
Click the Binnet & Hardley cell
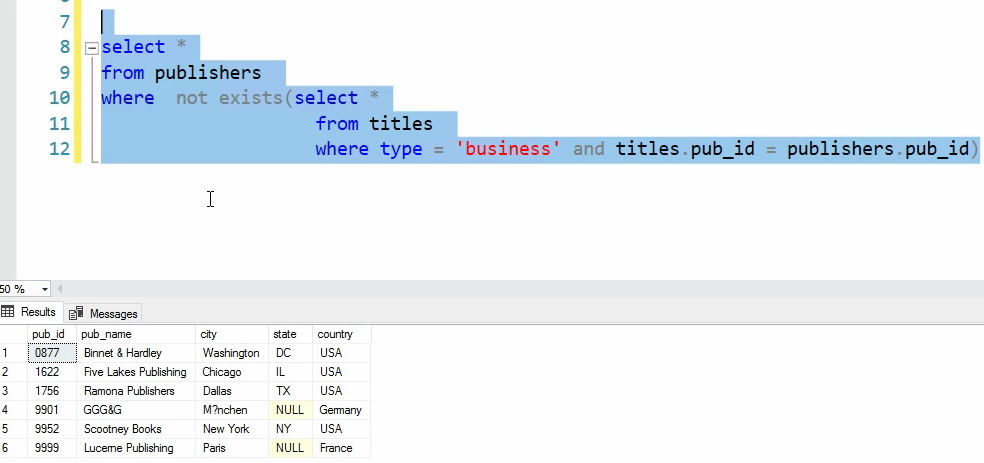pos(136,353)
